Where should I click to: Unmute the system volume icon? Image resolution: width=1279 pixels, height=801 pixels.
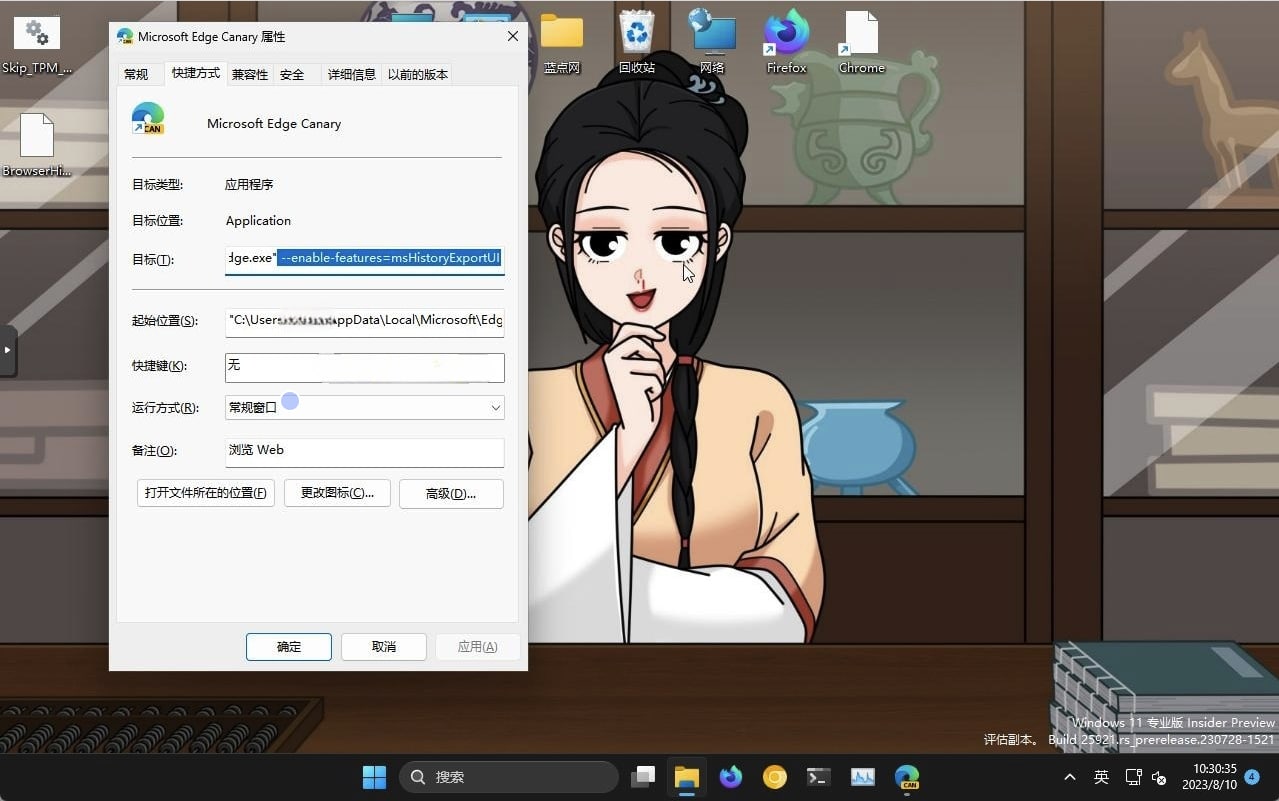click(1158, 777)
